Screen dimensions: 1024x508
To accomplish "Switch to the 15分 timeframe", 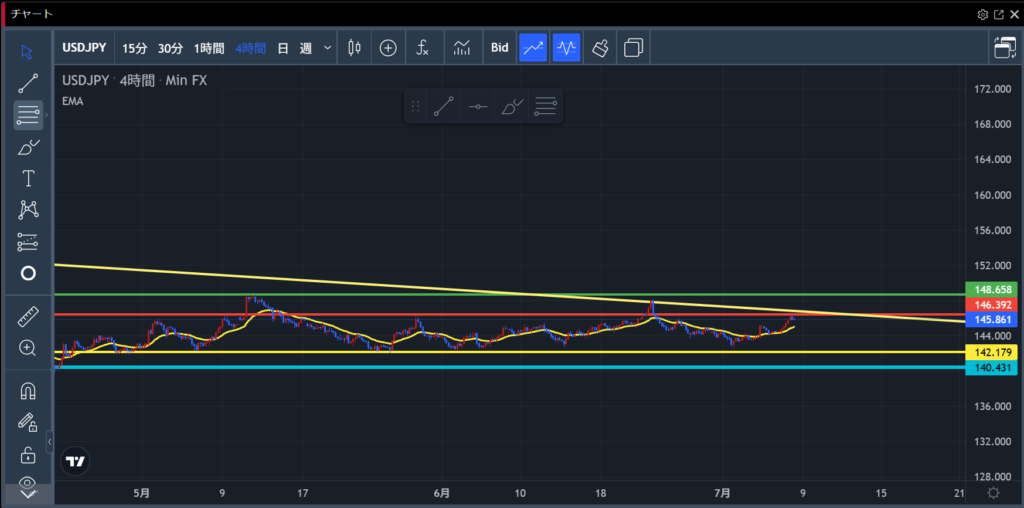I will (x=135, y=48).
